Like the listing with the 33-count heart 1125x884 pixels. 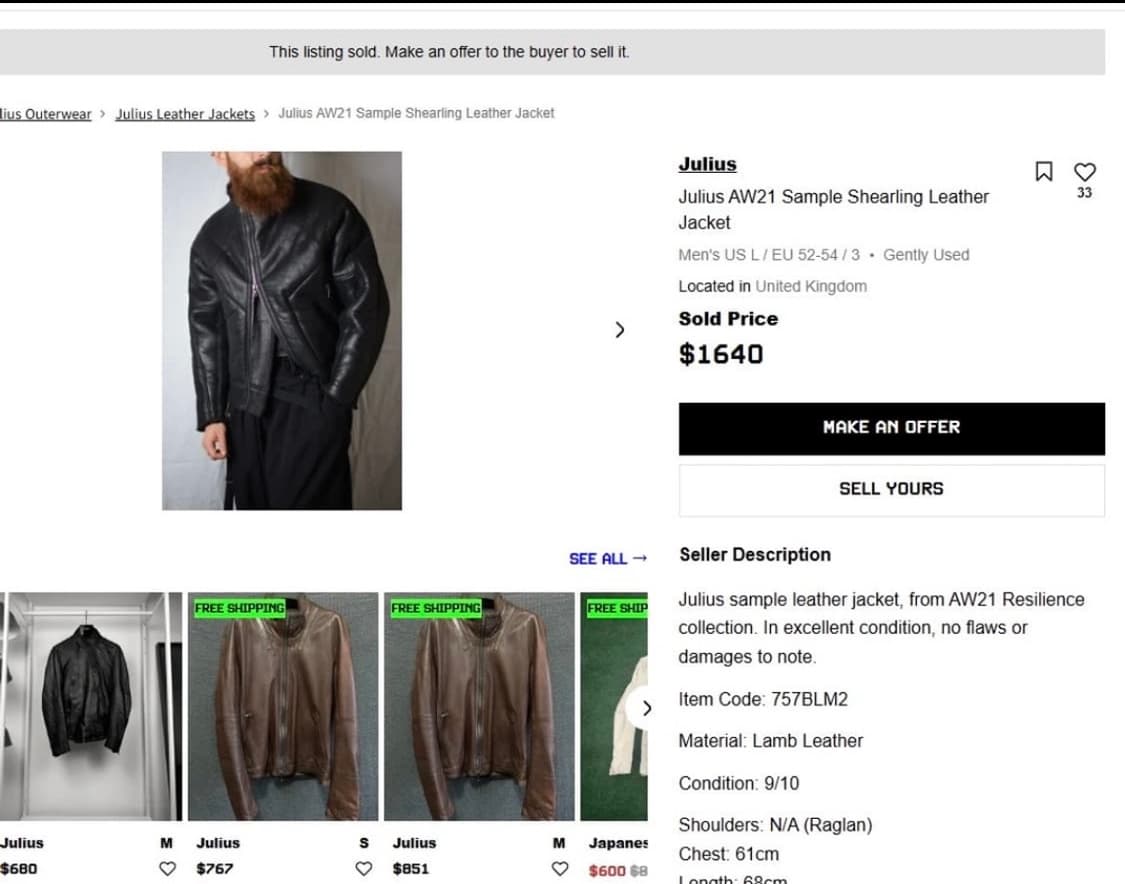click(x=1084, y=172)
